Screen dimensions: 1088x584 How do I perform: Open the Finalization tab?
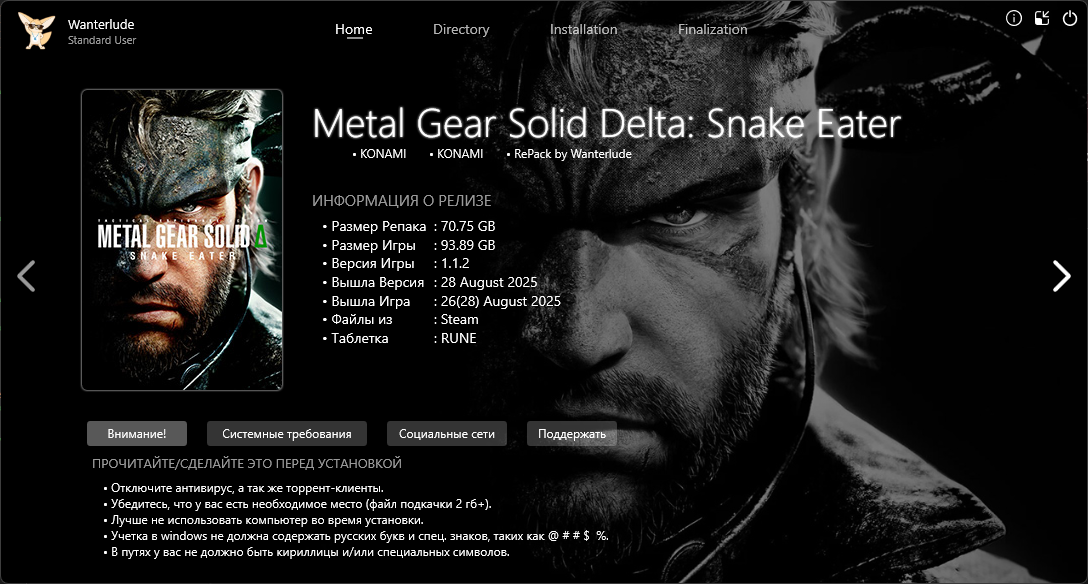coord(712,29)
